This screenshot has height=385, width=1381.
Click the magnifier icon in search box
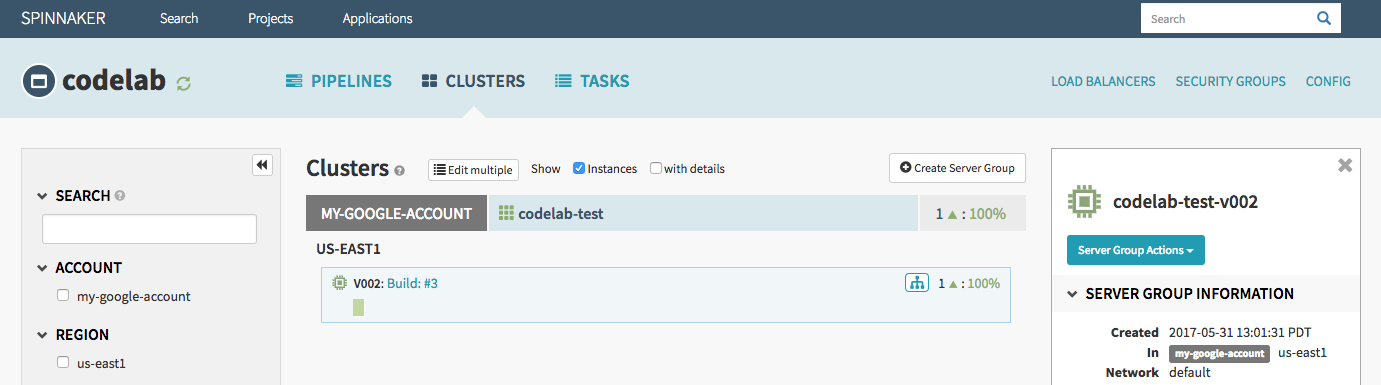(1324, 18)
